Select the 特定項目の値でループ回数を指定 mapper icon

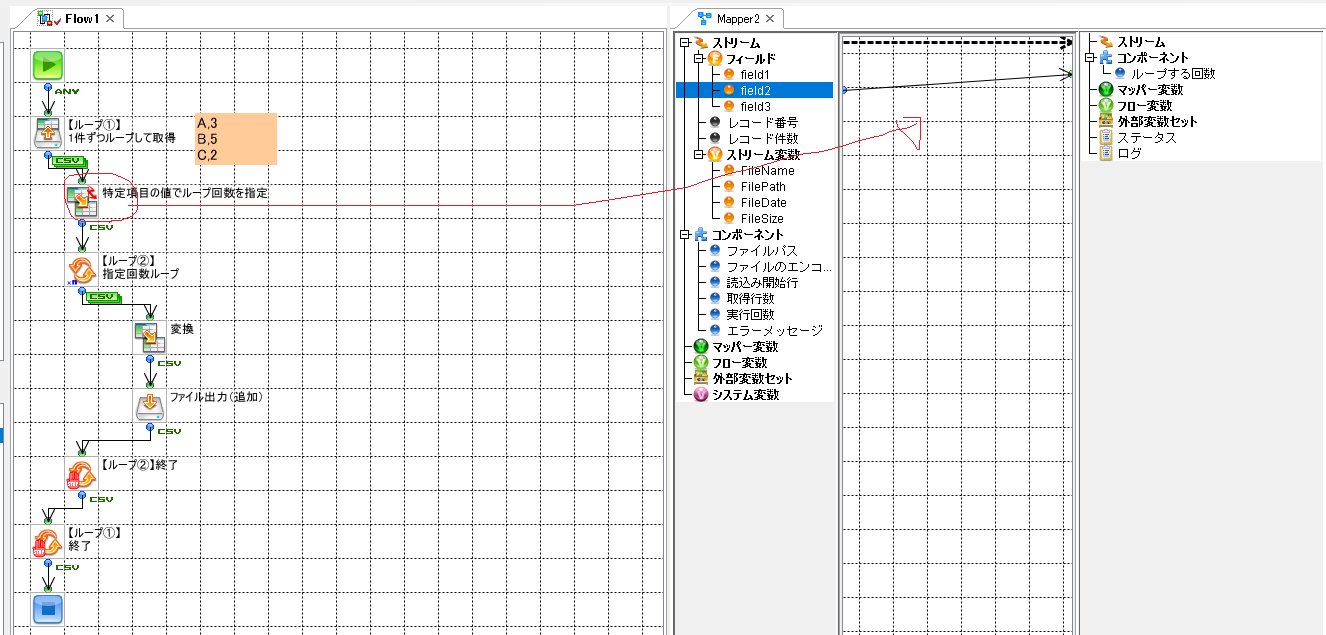(82, 200)
